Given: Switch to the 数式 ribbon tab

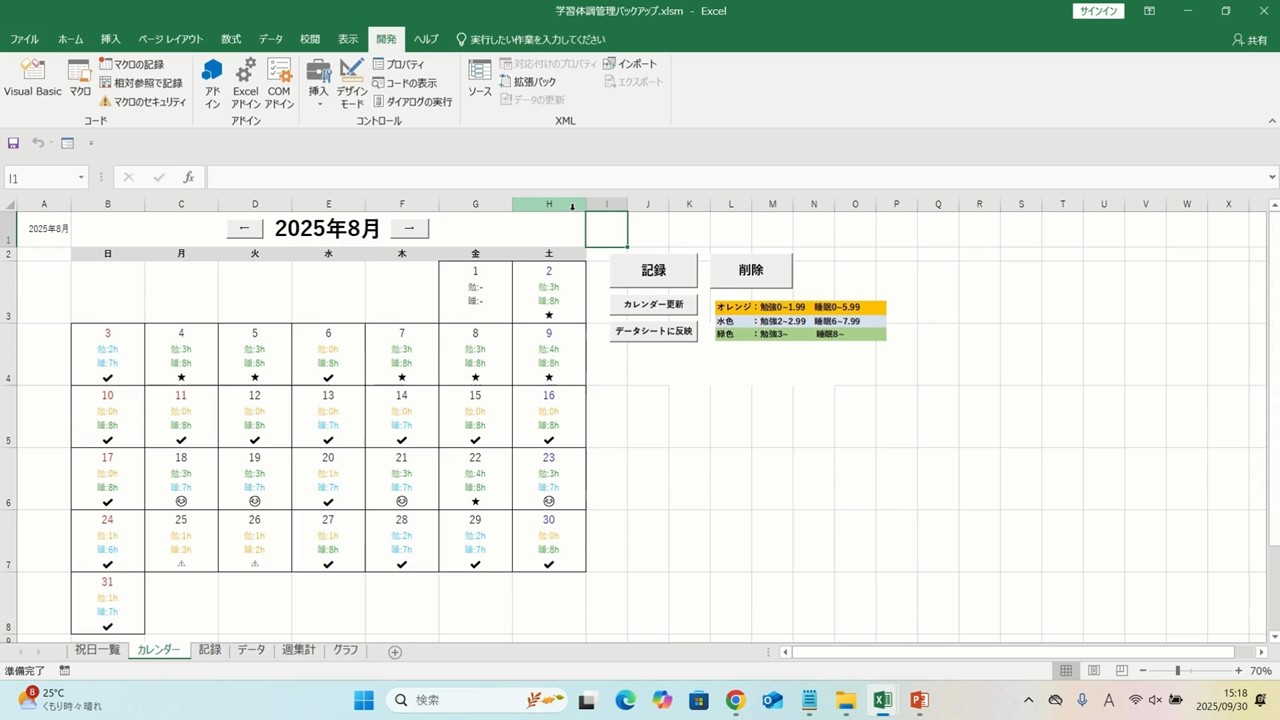Looking at the screenshot, I should (231, 39).
